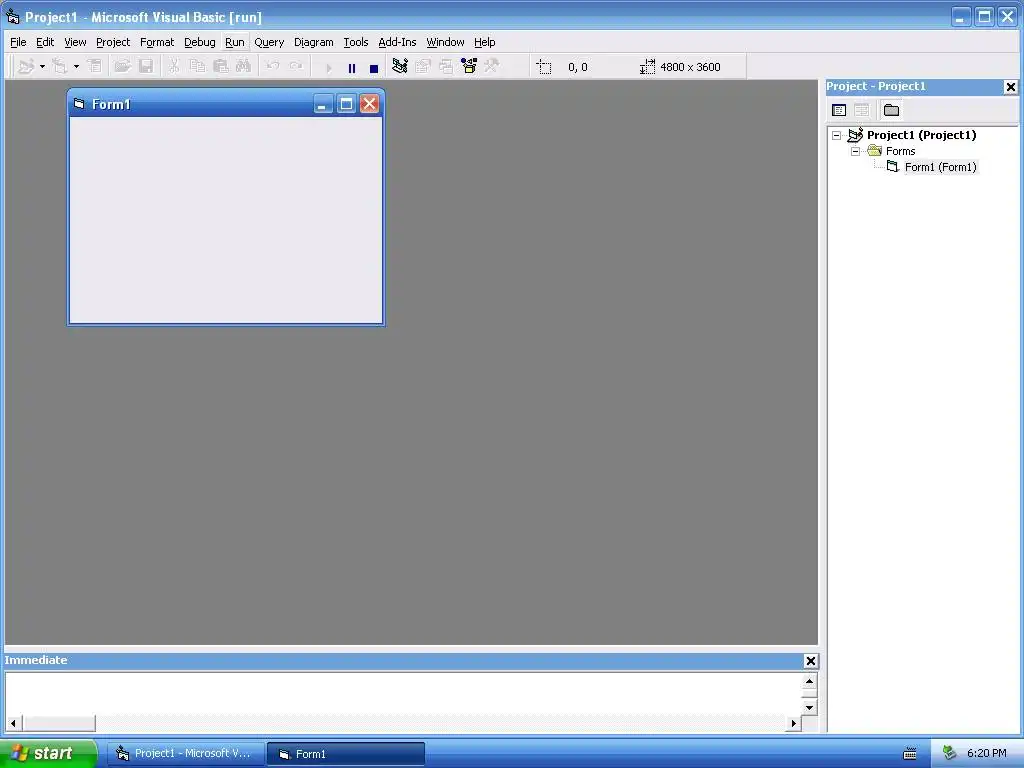
Task: Click the Open Project folder icon
Action: 122,67
